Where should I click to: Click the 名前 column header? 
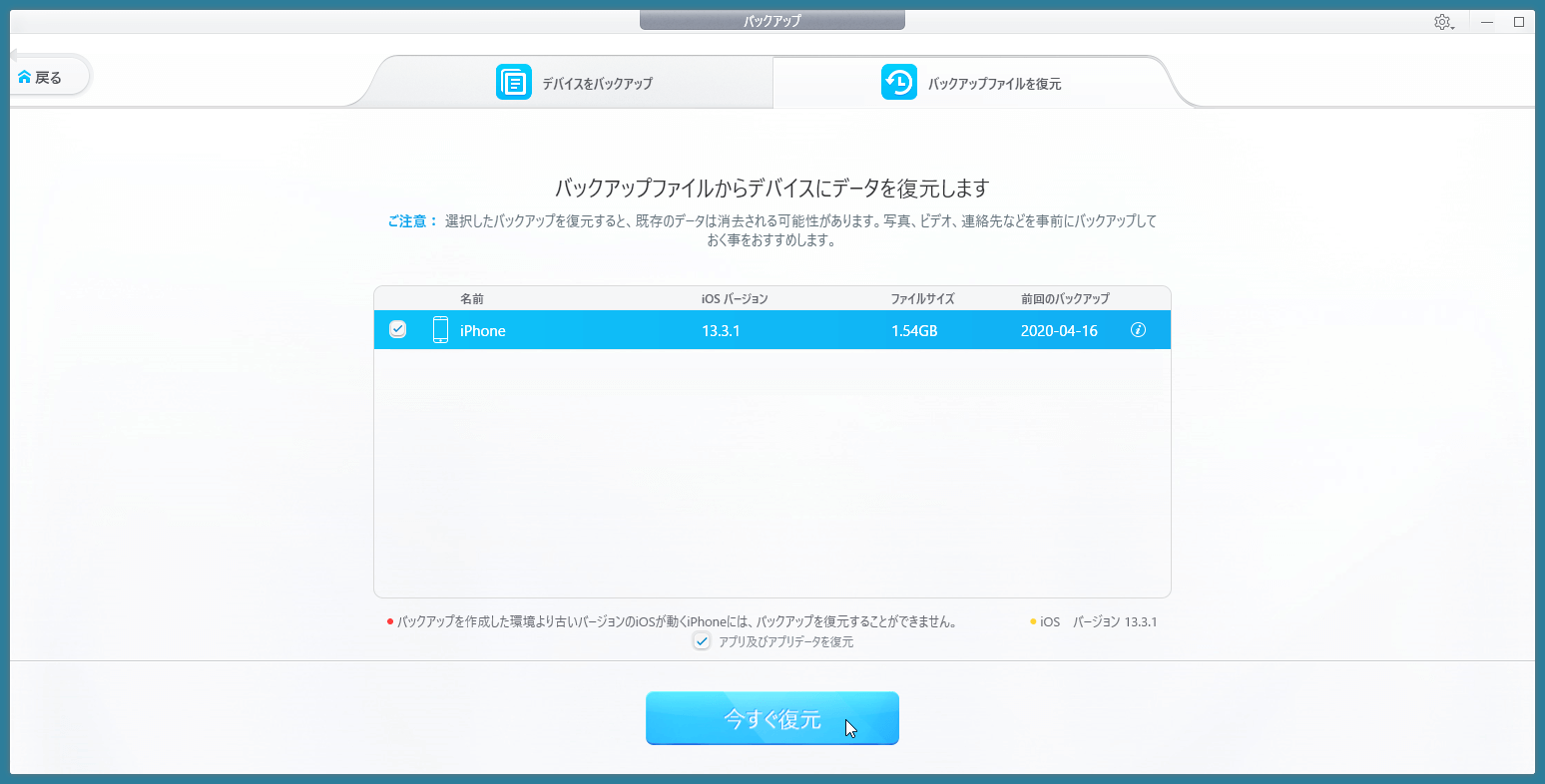point(472,298)
